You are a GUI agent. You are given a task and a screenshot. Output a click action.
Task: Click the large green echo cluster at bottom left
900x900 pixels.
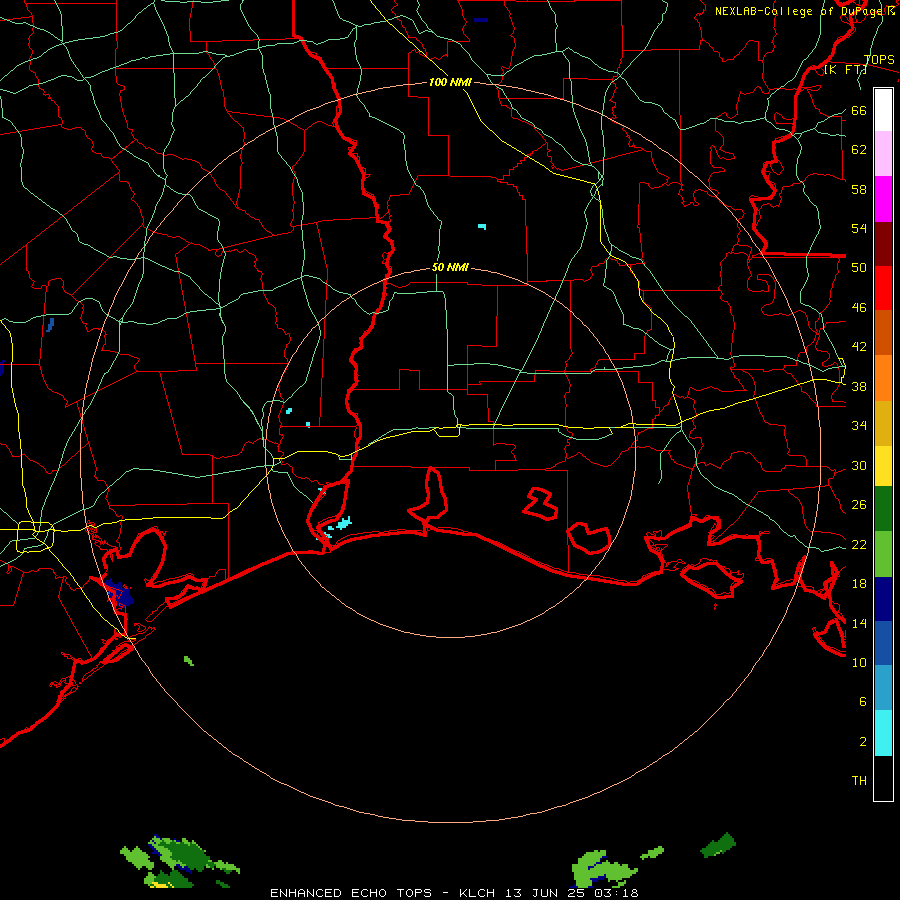178,862
